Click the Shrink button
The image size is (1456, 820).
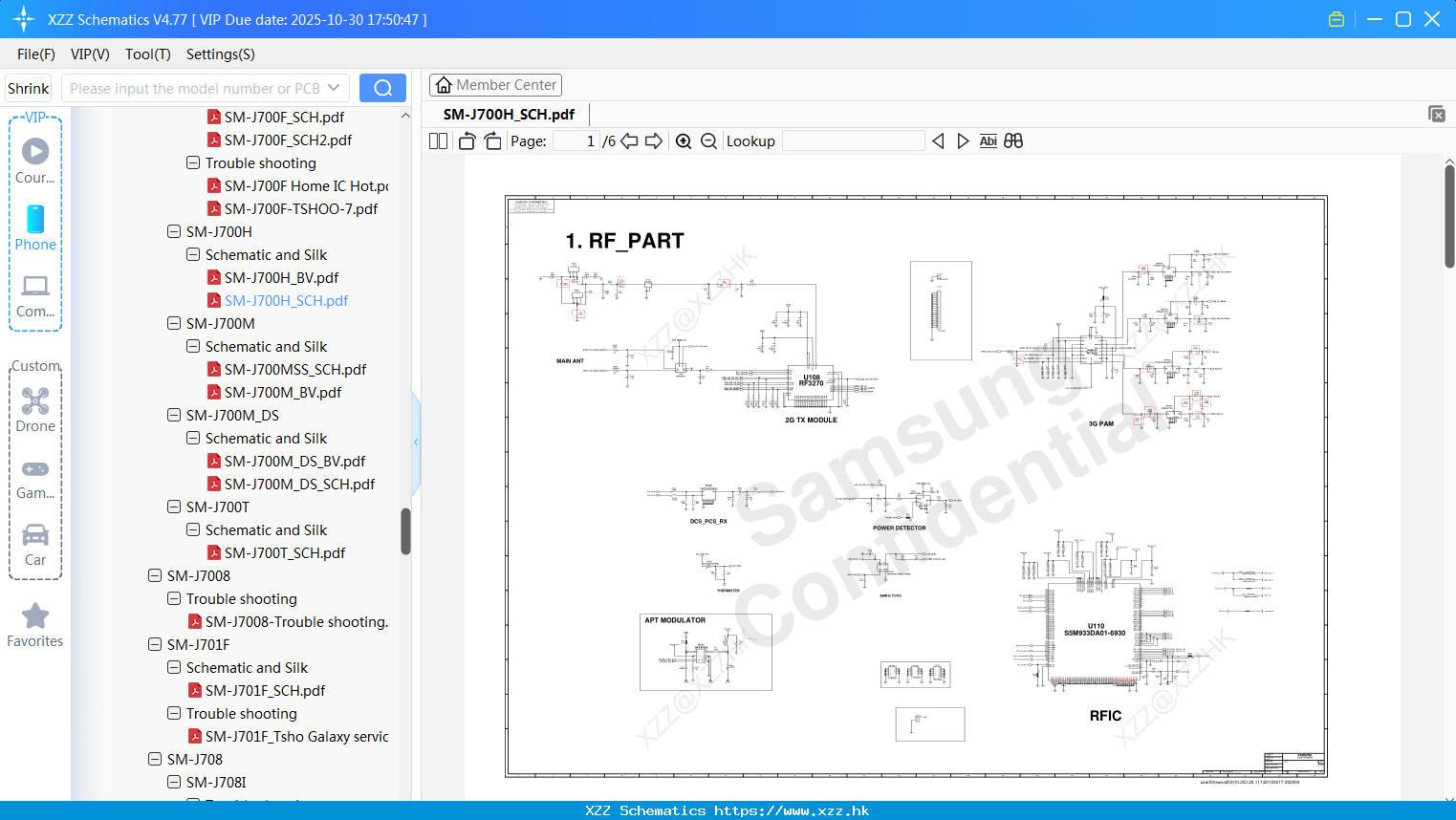click(x=28, y=88)
